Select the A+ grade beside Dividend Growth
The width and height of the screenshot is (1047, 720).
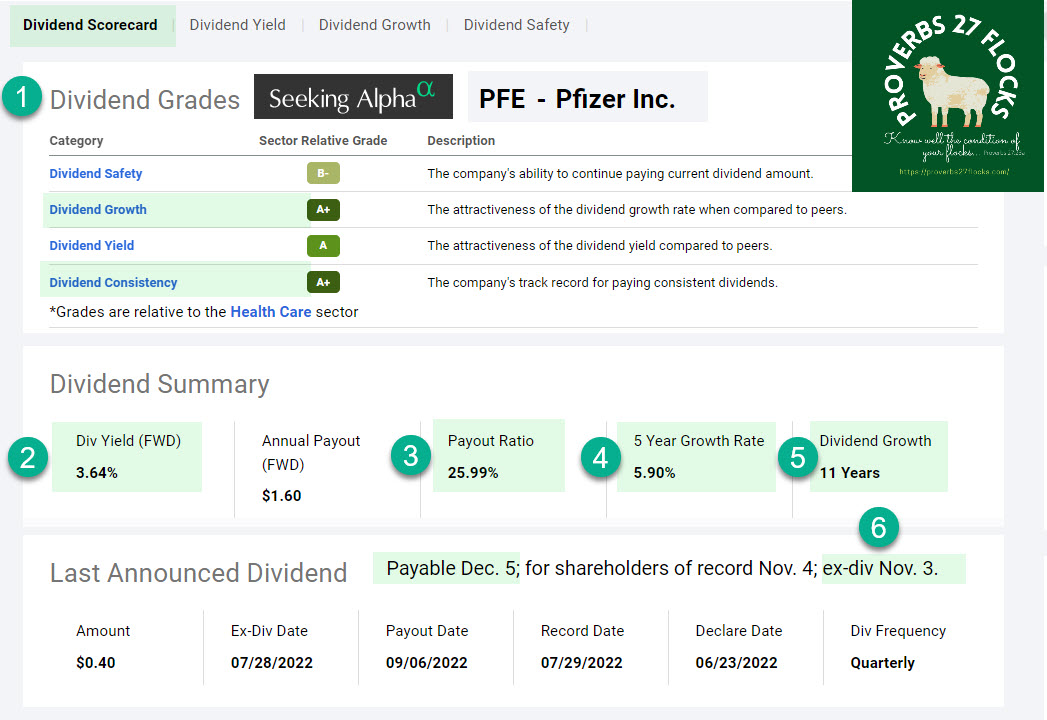pyautogui.click(x=322, y=210)
